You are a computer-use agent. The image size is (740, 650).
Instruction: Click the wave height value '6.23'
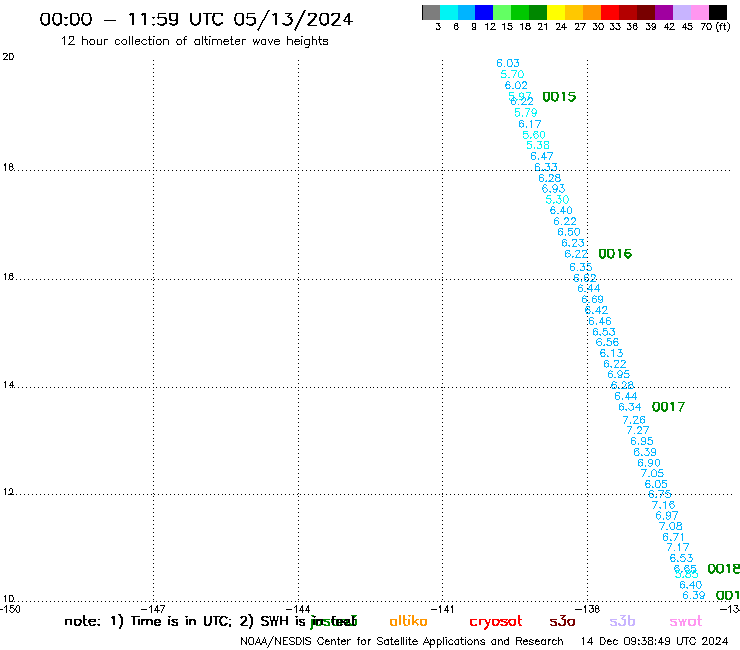click(x=573, y=243)
